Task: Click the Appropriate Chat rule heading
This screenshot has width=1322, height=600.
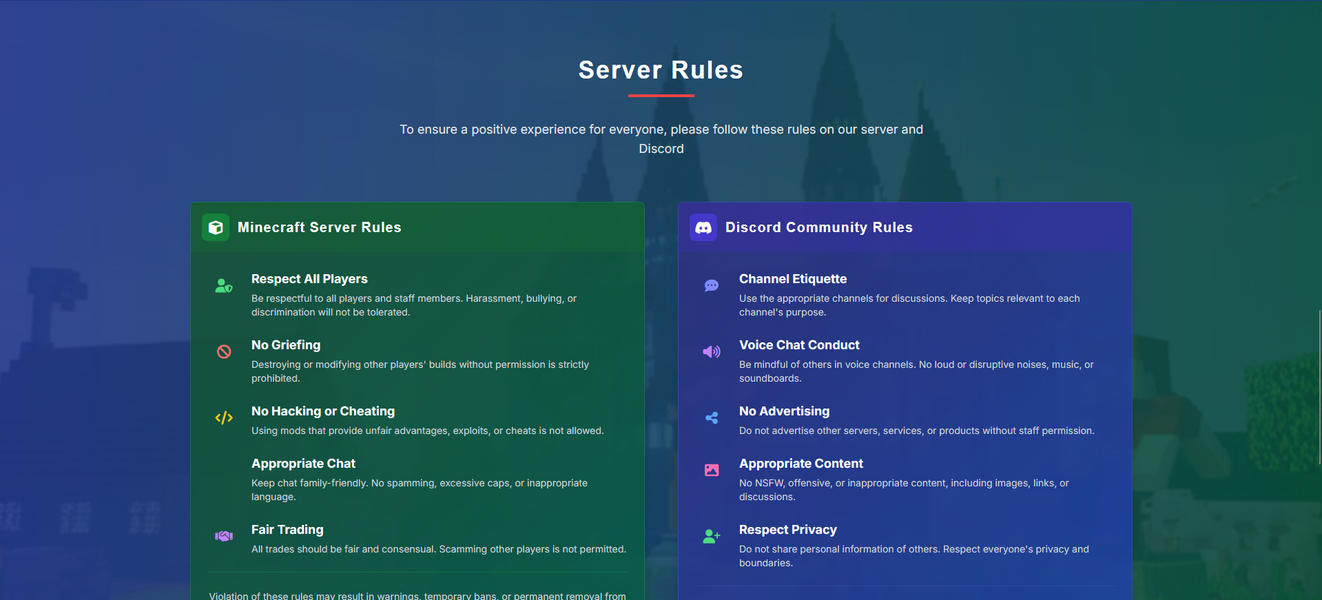Action: [x=303, y=464]
